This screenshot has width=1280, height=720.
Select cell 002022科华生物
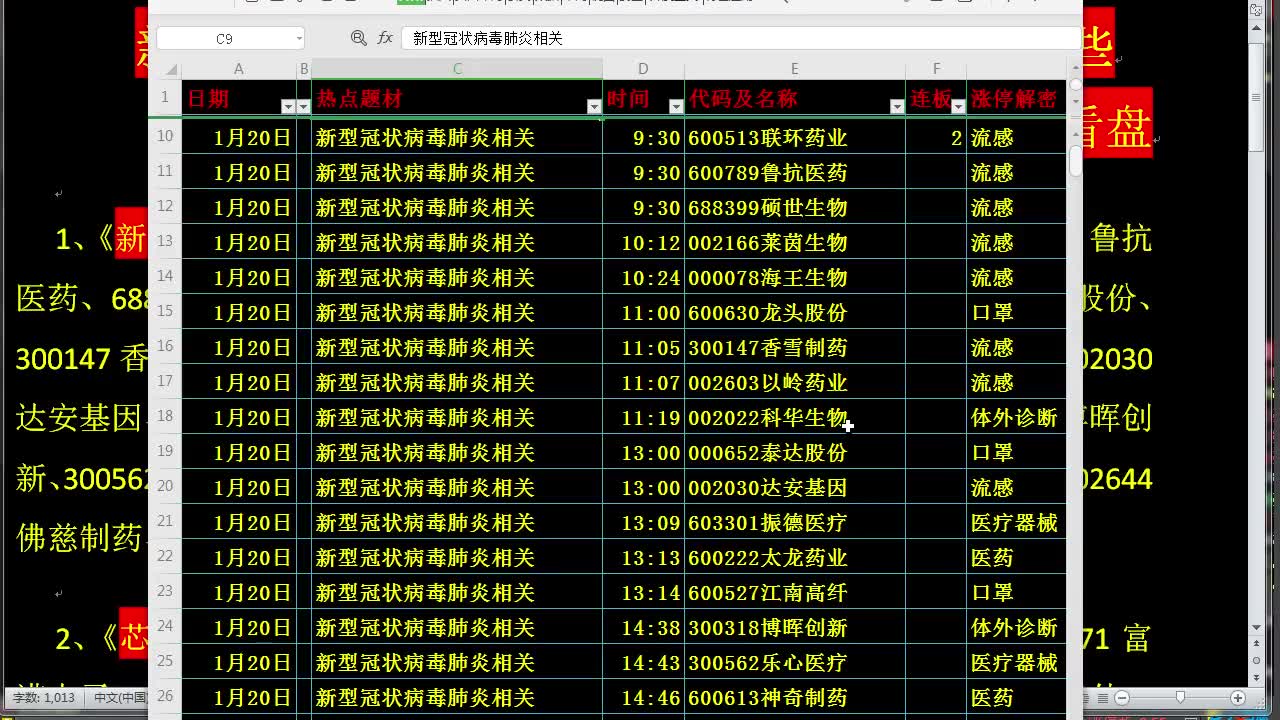pos(795,417)
